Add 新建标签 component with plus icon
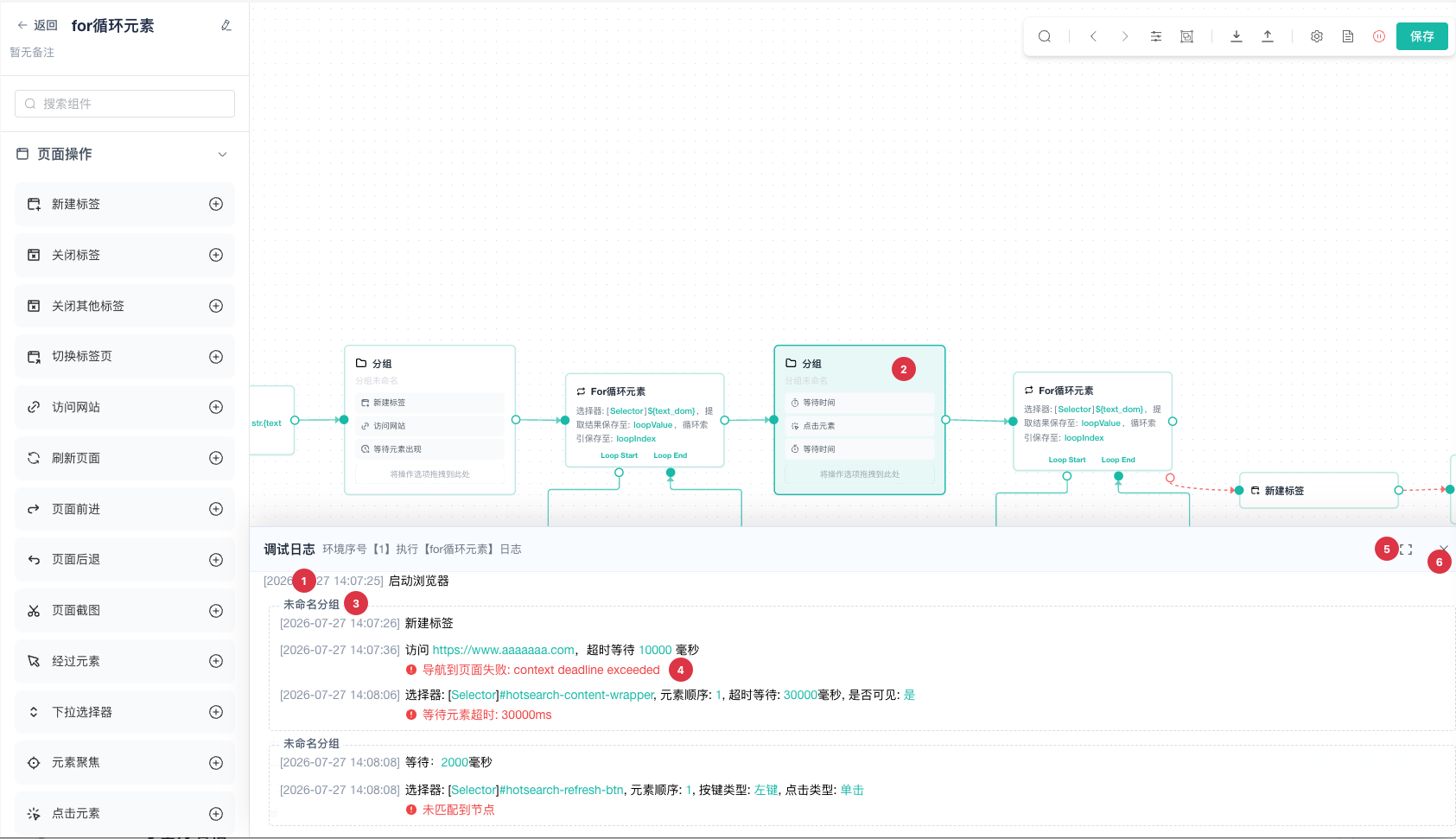 click(x=216, y=204)
